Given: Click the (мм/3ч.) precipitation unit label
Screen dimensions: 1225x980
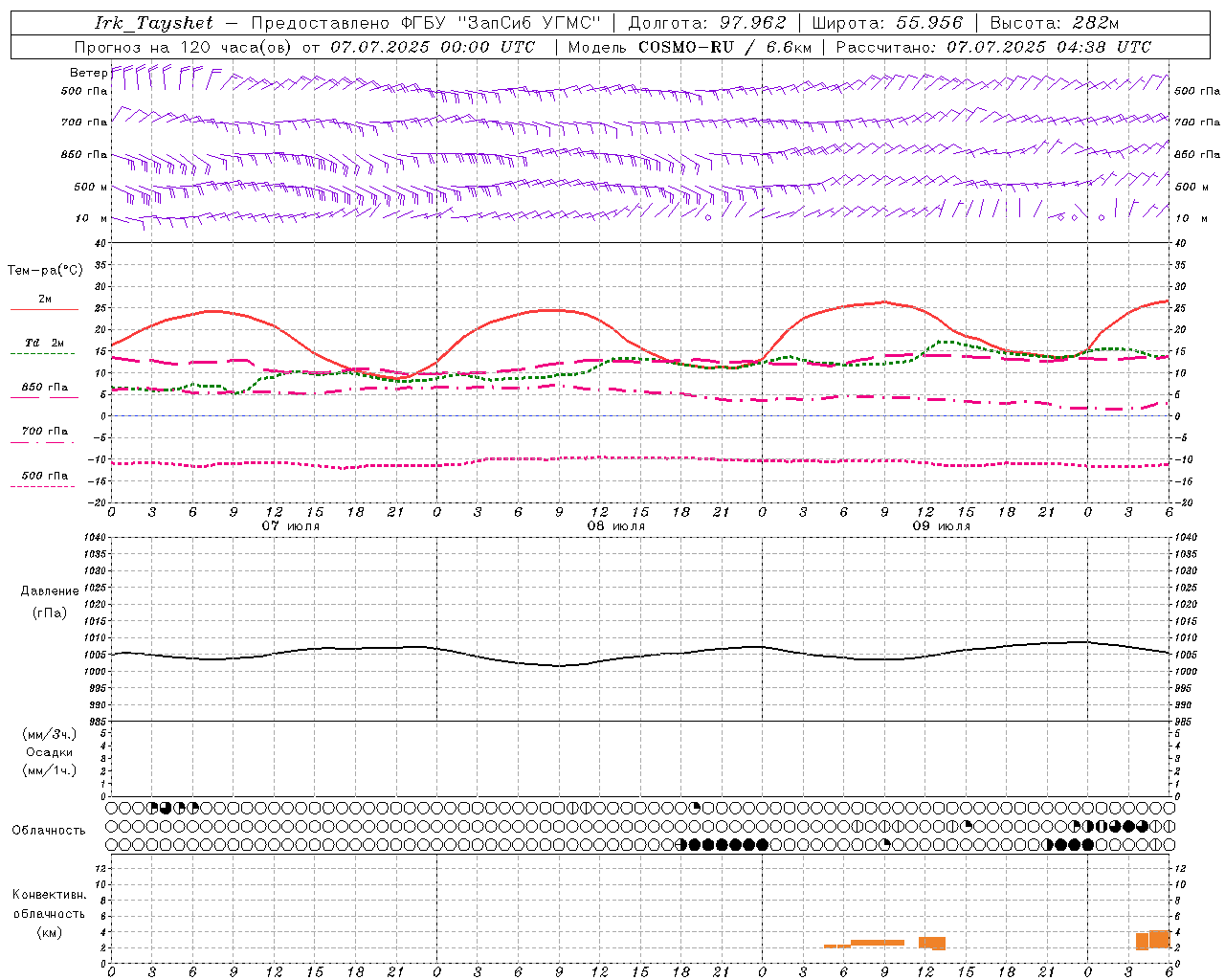Looking at the screenshot, I should point(50,734).
